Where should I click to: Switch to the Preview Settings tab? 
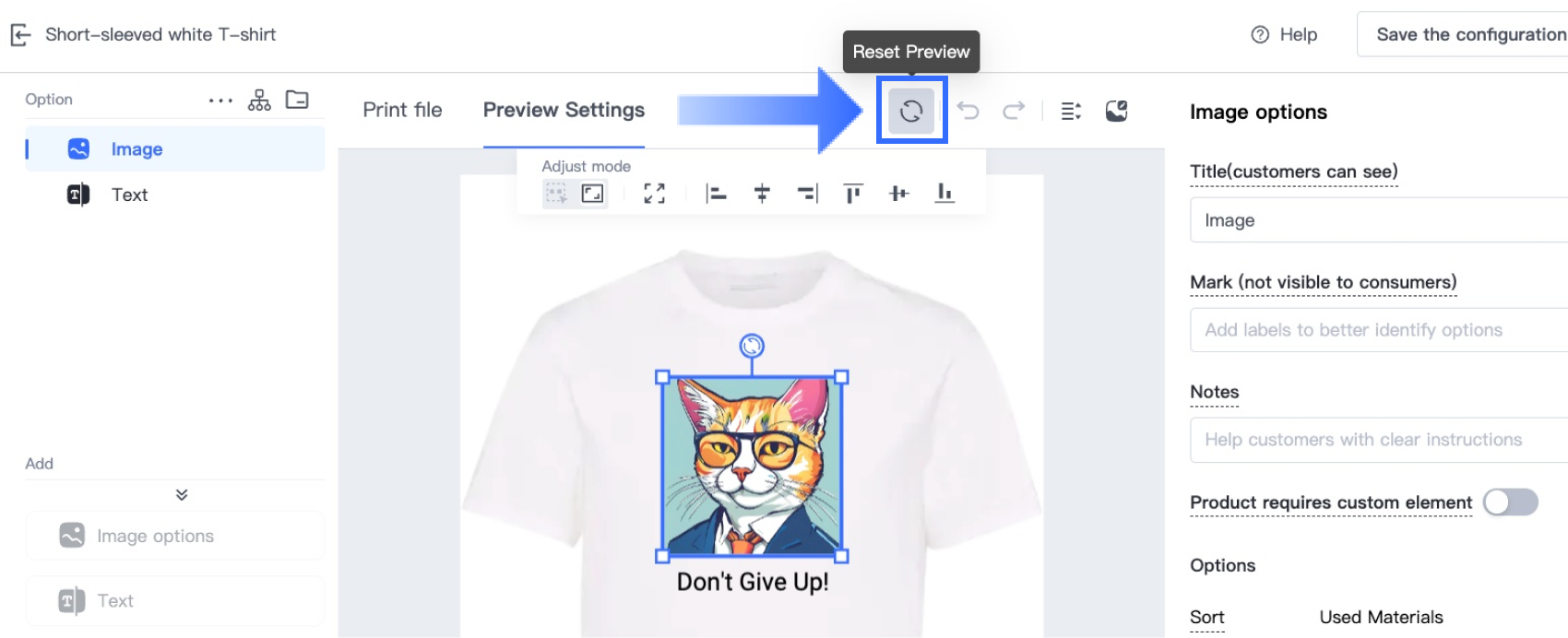(x=564, y=110)
